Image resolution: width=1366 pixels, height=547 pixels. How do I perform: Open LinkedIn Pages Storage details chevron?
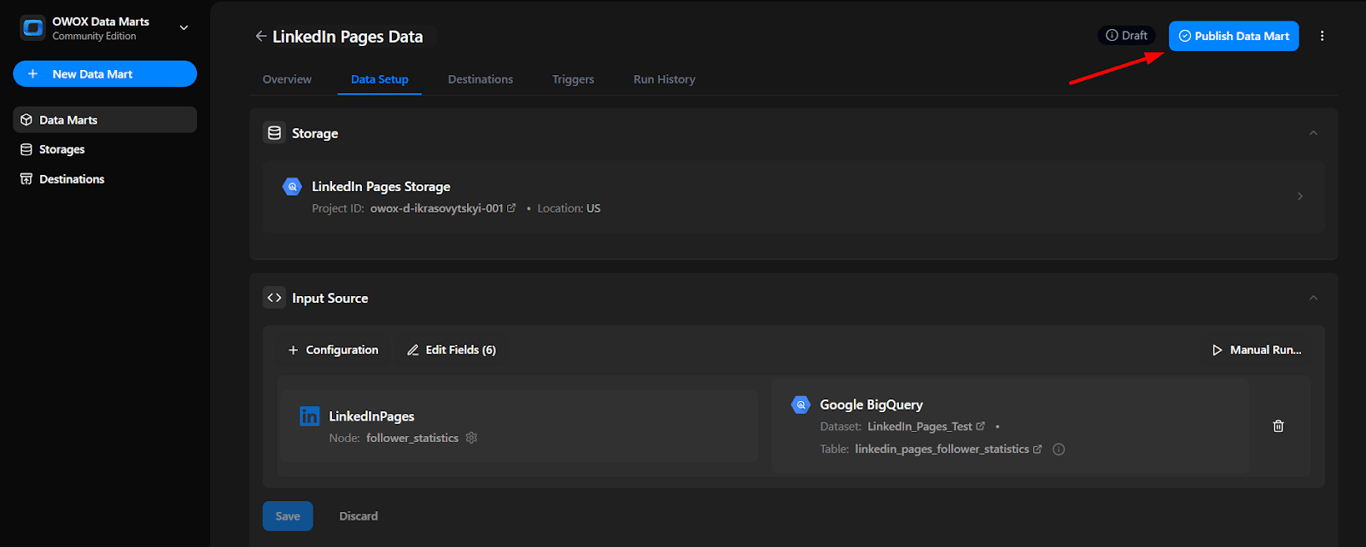coord(1300,196)
